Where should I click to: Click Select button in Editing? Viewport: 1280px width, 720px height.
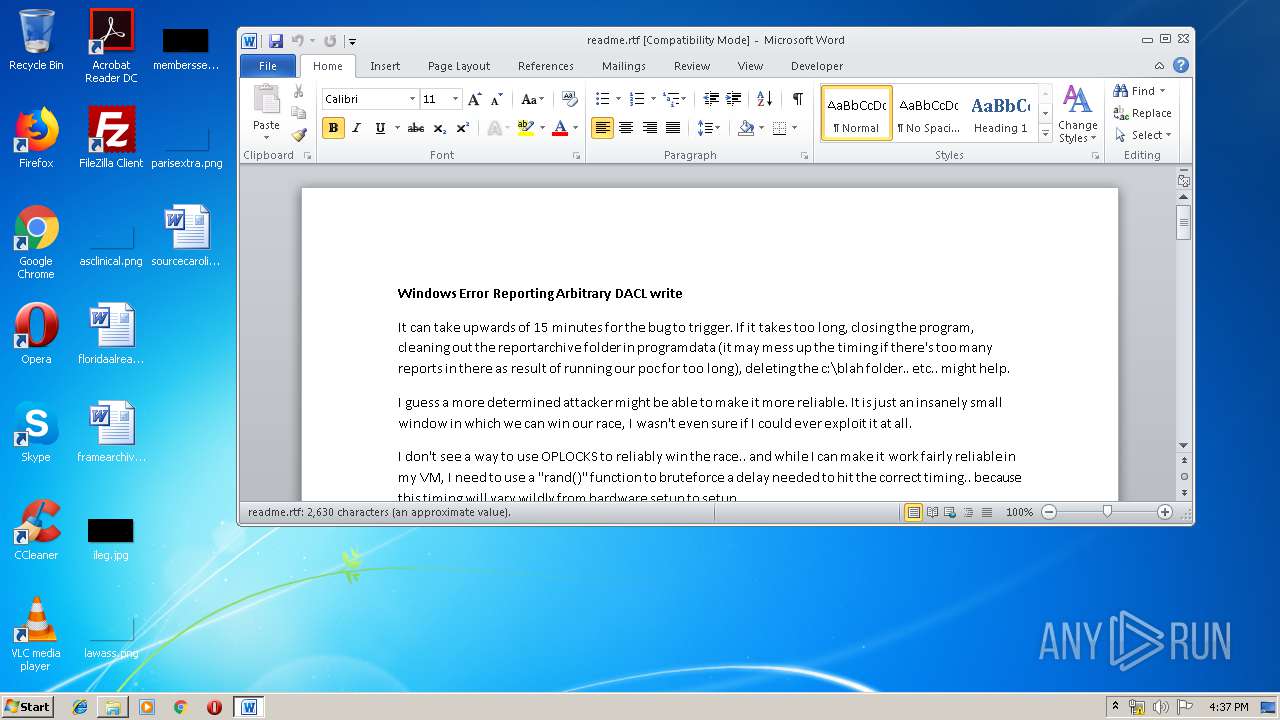(1143, 135)
